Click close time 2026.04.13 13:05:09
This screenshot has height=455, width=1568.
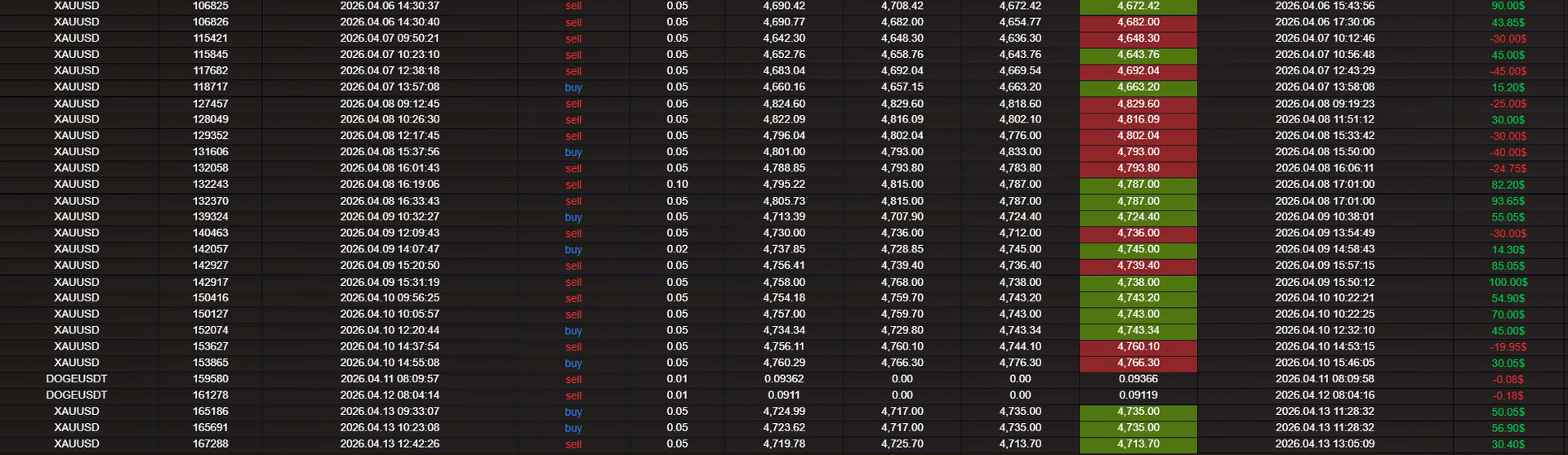point(1325,444)
